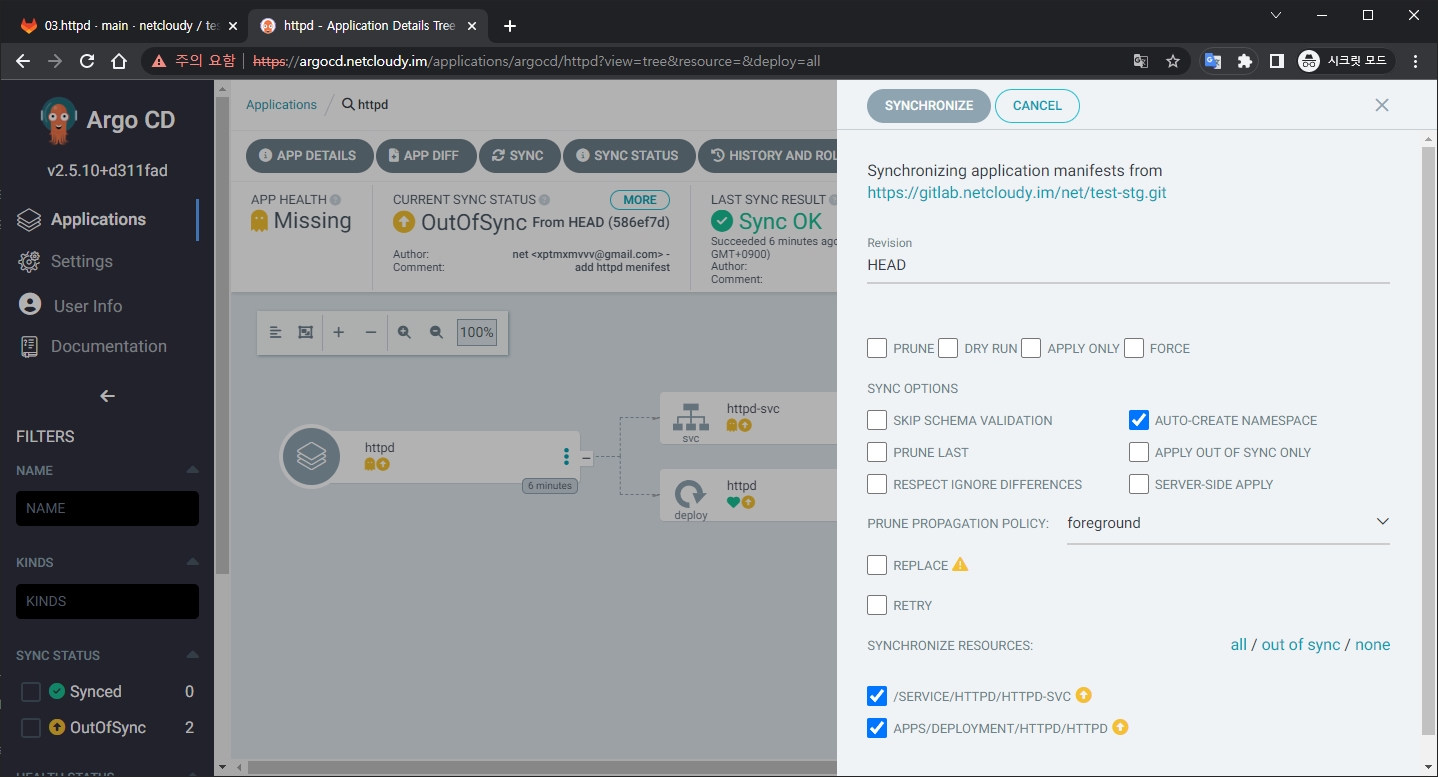
Task: Click the HISTORY AND ROLLBACK button
Action: 768,155
